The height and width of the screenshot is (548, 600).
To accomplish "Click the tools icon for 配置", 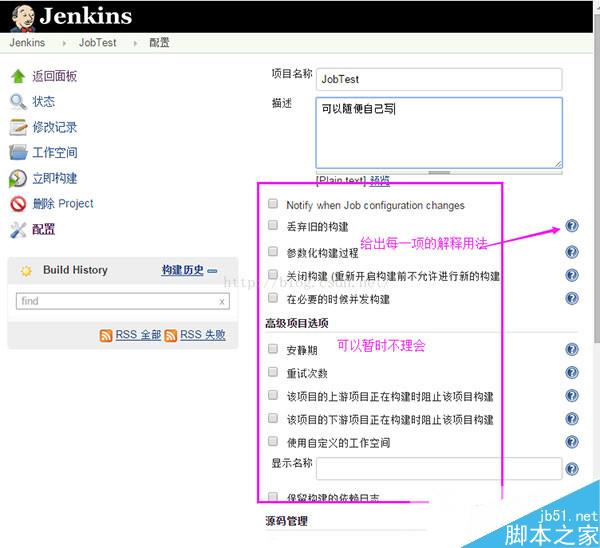I will 18,230.
